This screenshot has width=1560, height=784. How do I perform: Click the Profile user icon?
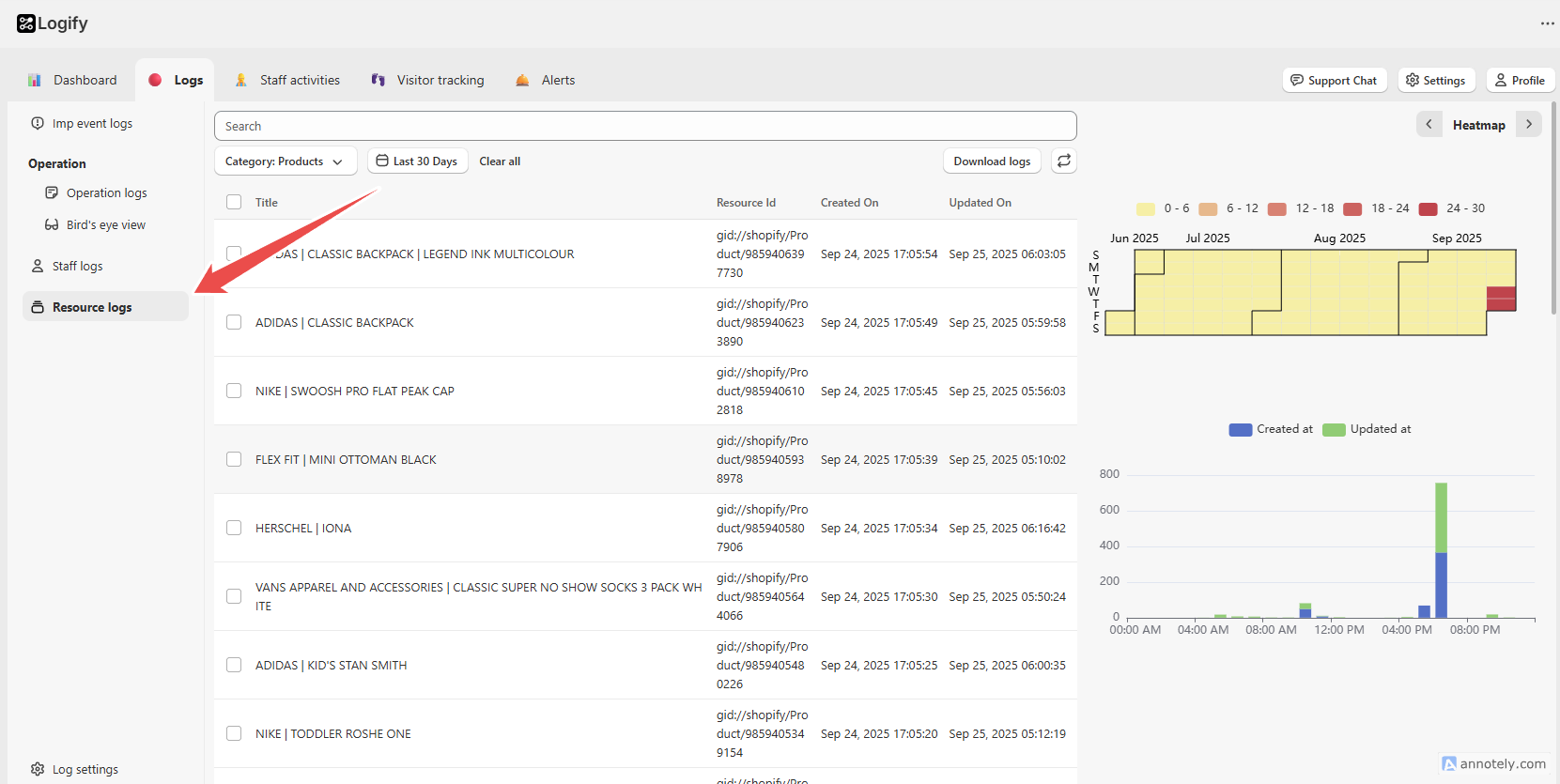tap(1501, 80)
